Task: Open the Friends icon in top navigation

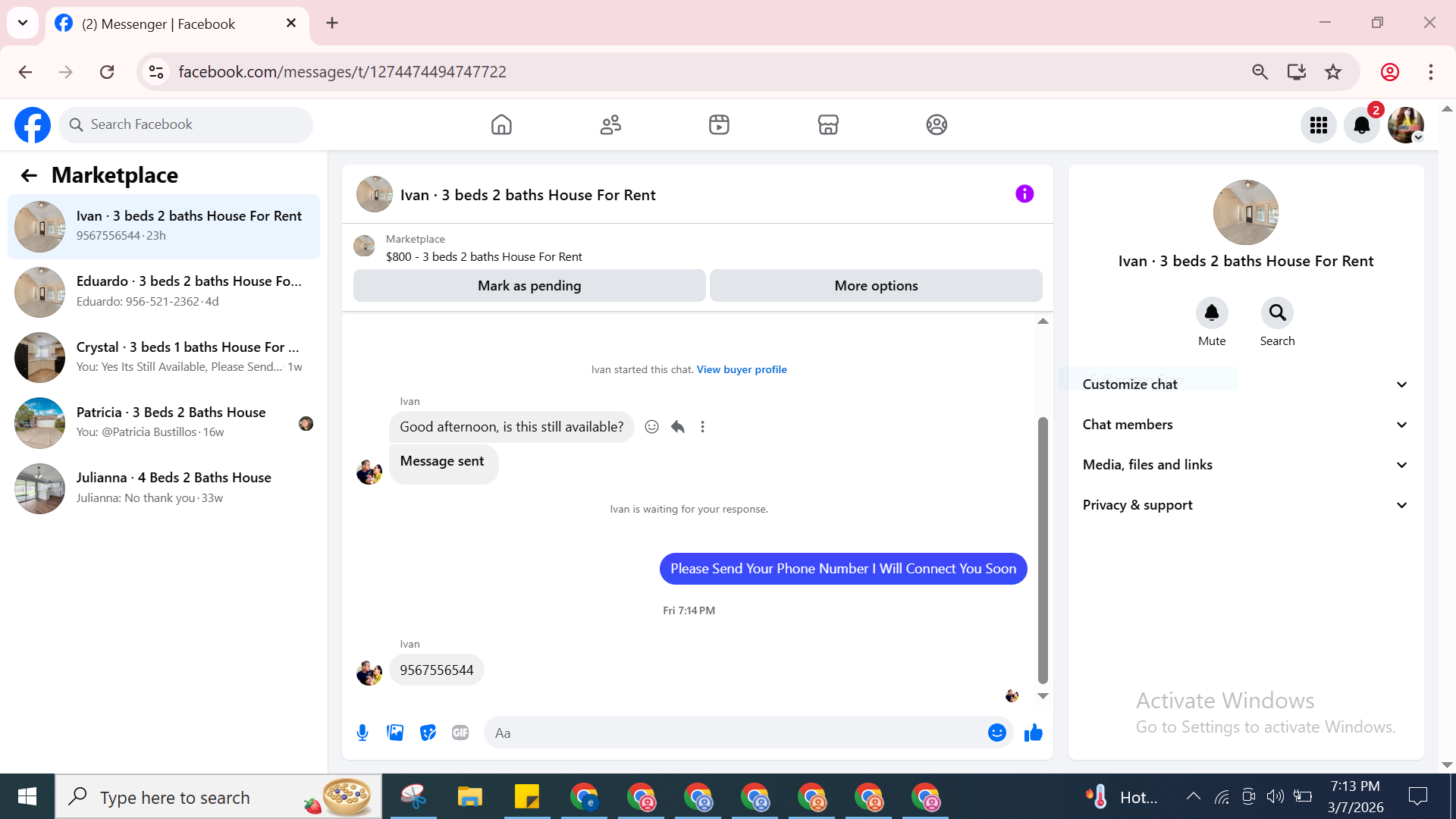Action: (610, 124)
